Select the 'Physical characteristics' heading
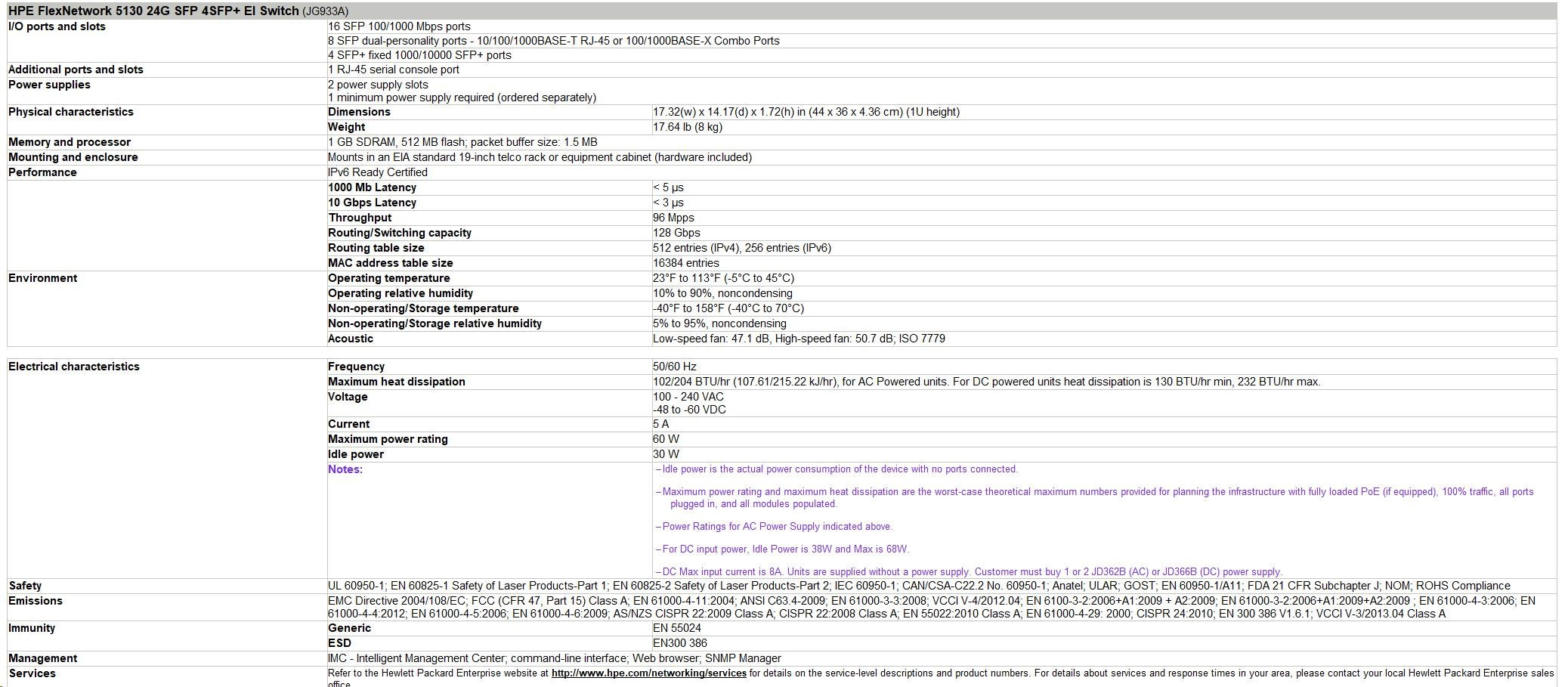The height and width of the screenshot is (687, 1568). point(70,112)
